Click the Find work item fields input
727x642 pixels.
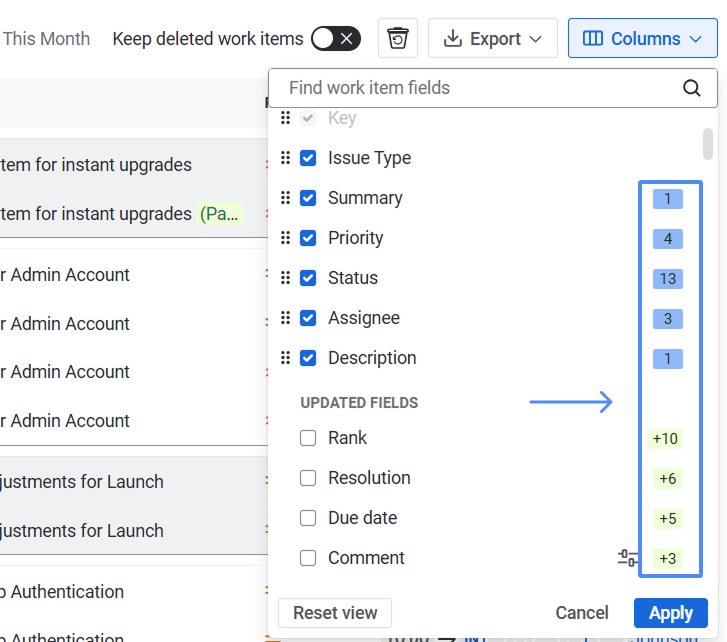[480, 88]
